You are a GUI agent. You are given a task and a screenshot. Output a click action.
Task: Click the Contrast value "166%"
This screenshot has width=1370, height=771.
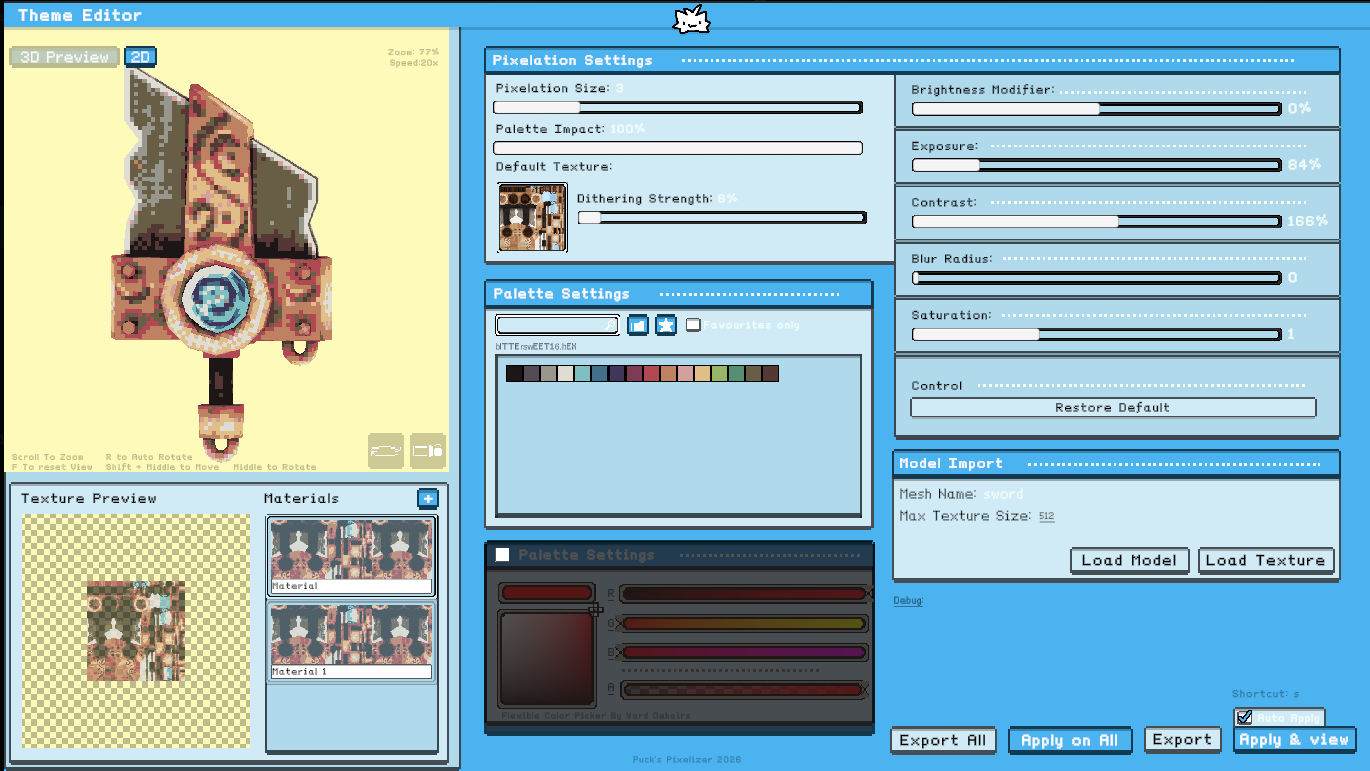click(x=1307, y=221)
